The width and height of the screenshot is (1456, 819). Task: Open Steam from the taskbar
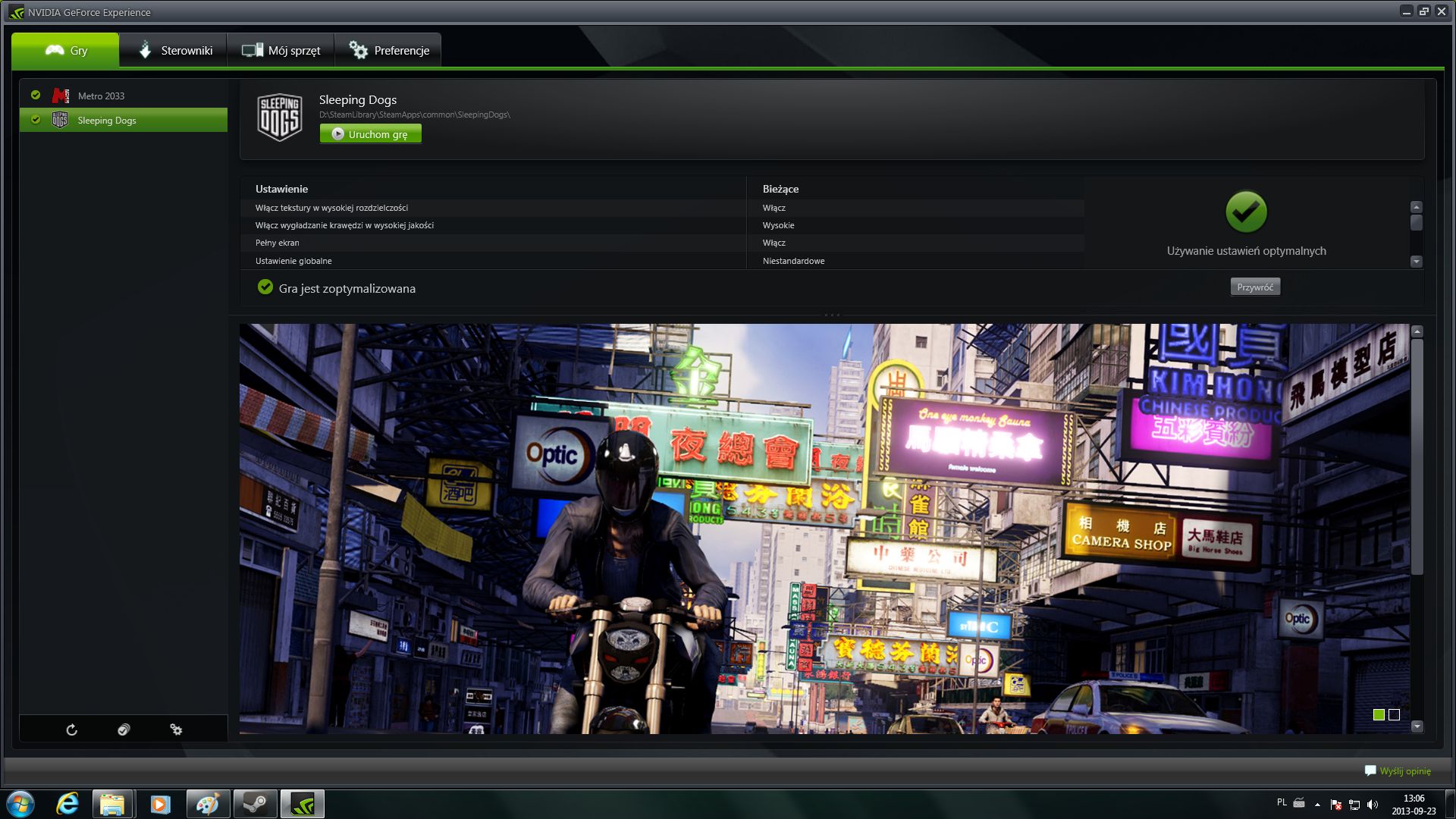coord(254,804)
